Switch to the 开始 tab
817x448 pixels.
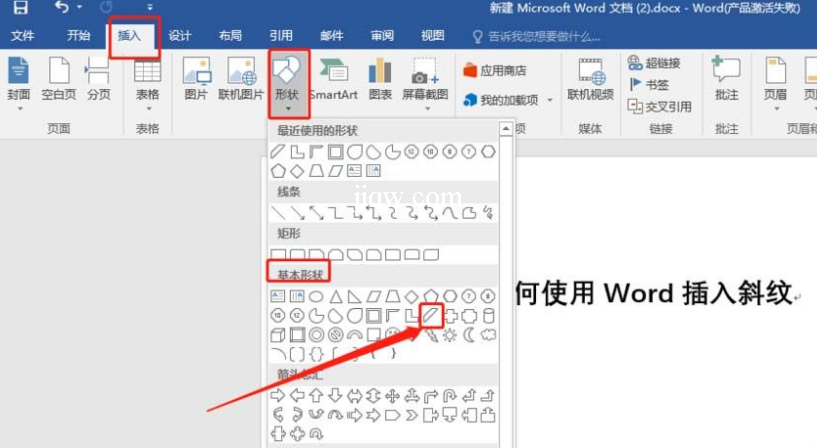click(78, 35)
